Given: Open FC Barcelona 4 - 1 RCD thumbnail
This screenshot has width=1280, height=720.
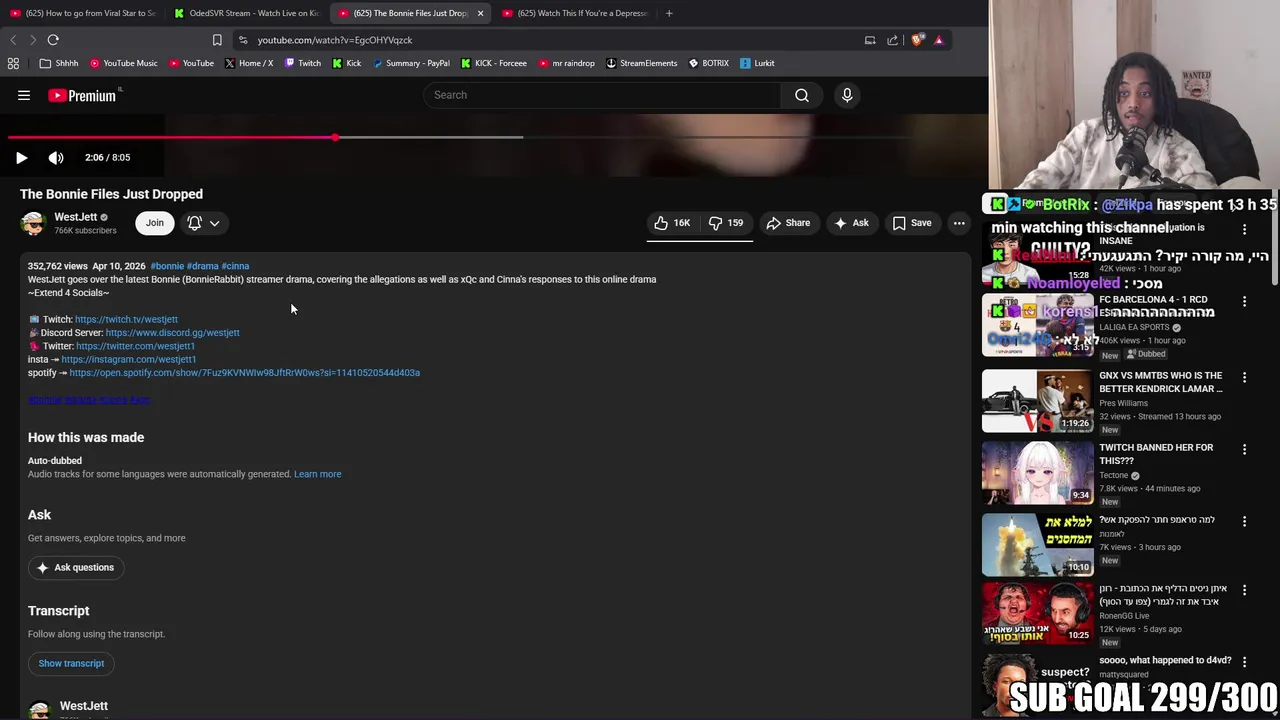Looking at the screenshot, I should (1037, 326).
